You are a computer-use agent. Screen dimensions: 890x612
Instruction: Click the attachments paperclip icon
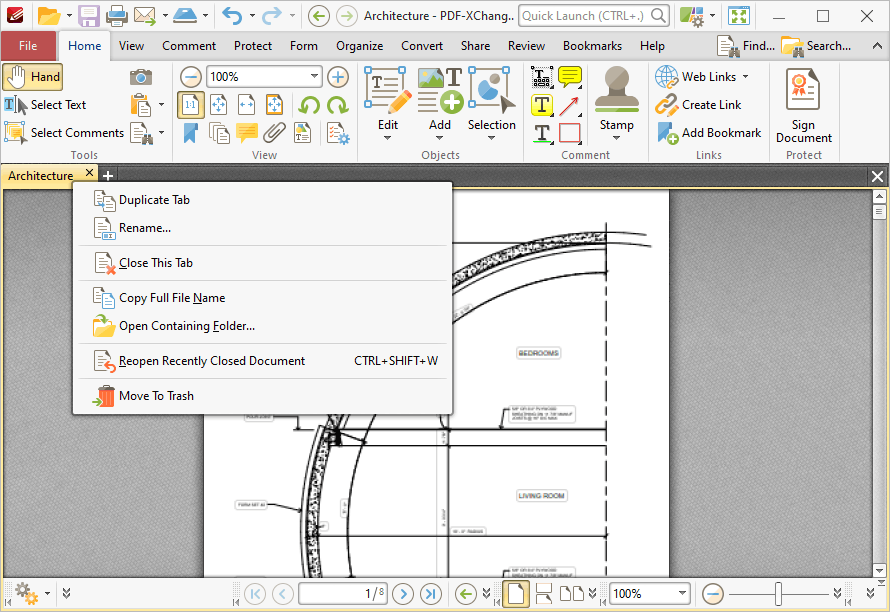(x=275, y=133)
